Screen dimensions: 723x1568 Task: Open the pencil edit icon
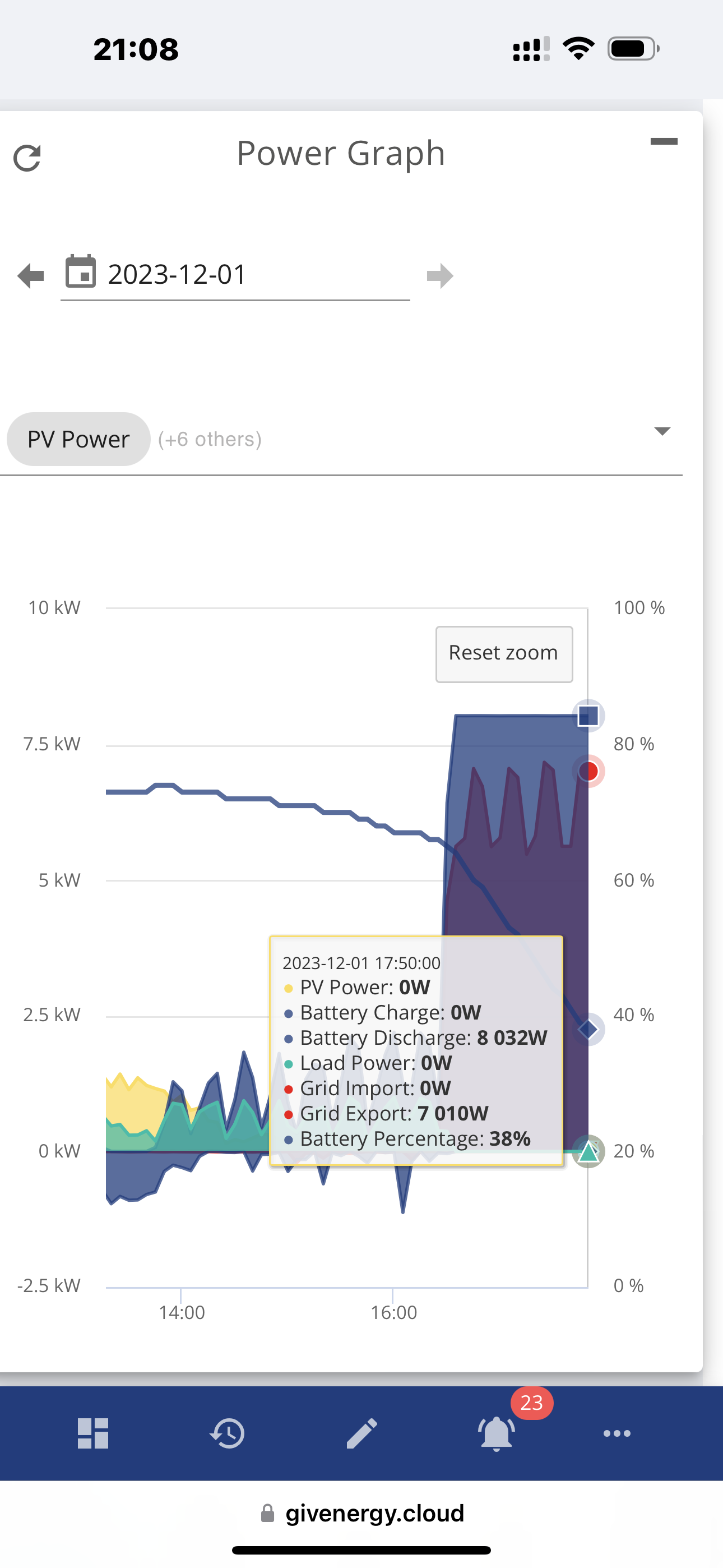pos(362,1433)
